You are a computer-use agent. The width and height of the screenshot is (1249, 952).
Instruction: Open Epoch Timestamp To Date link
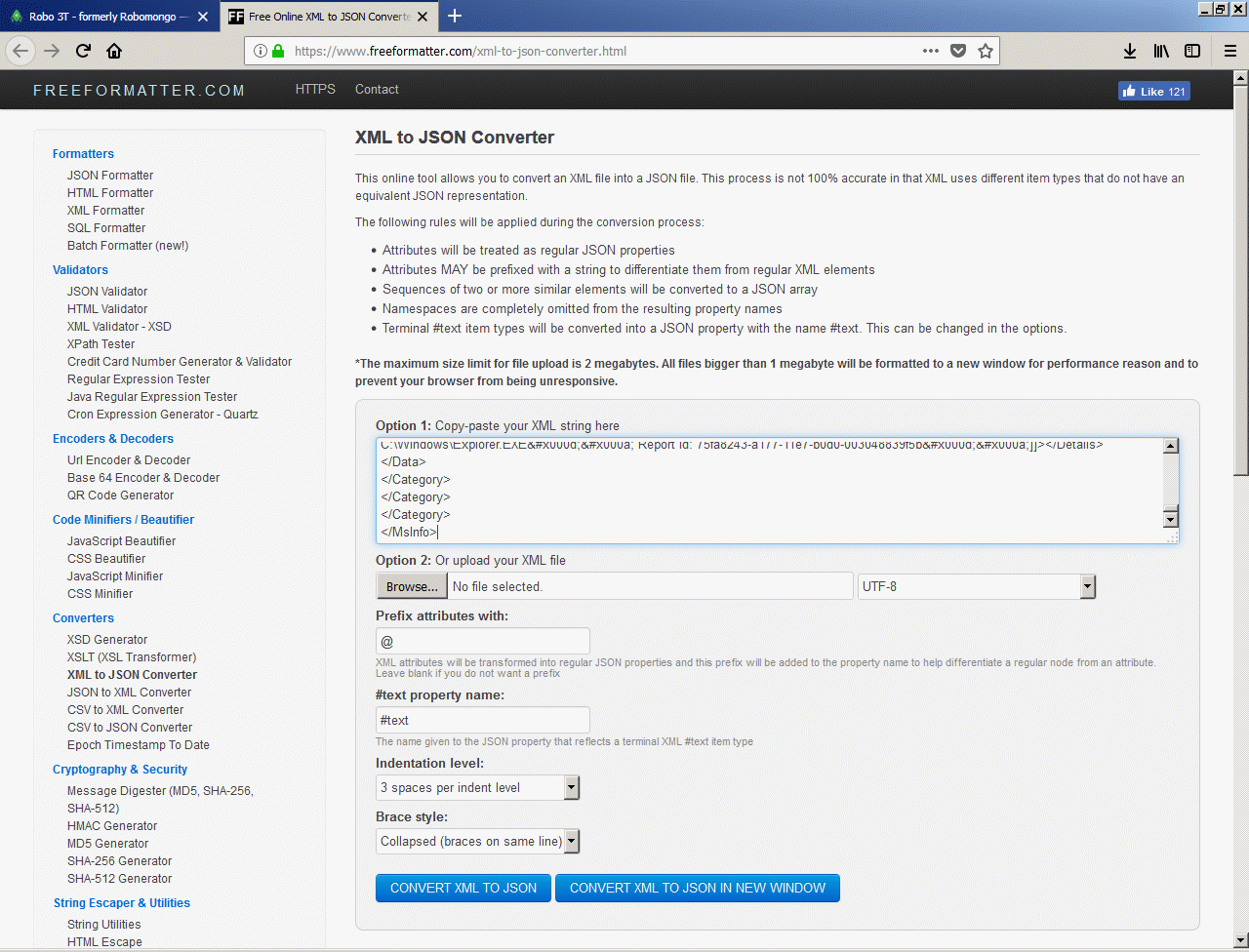(x=139, y=745)
